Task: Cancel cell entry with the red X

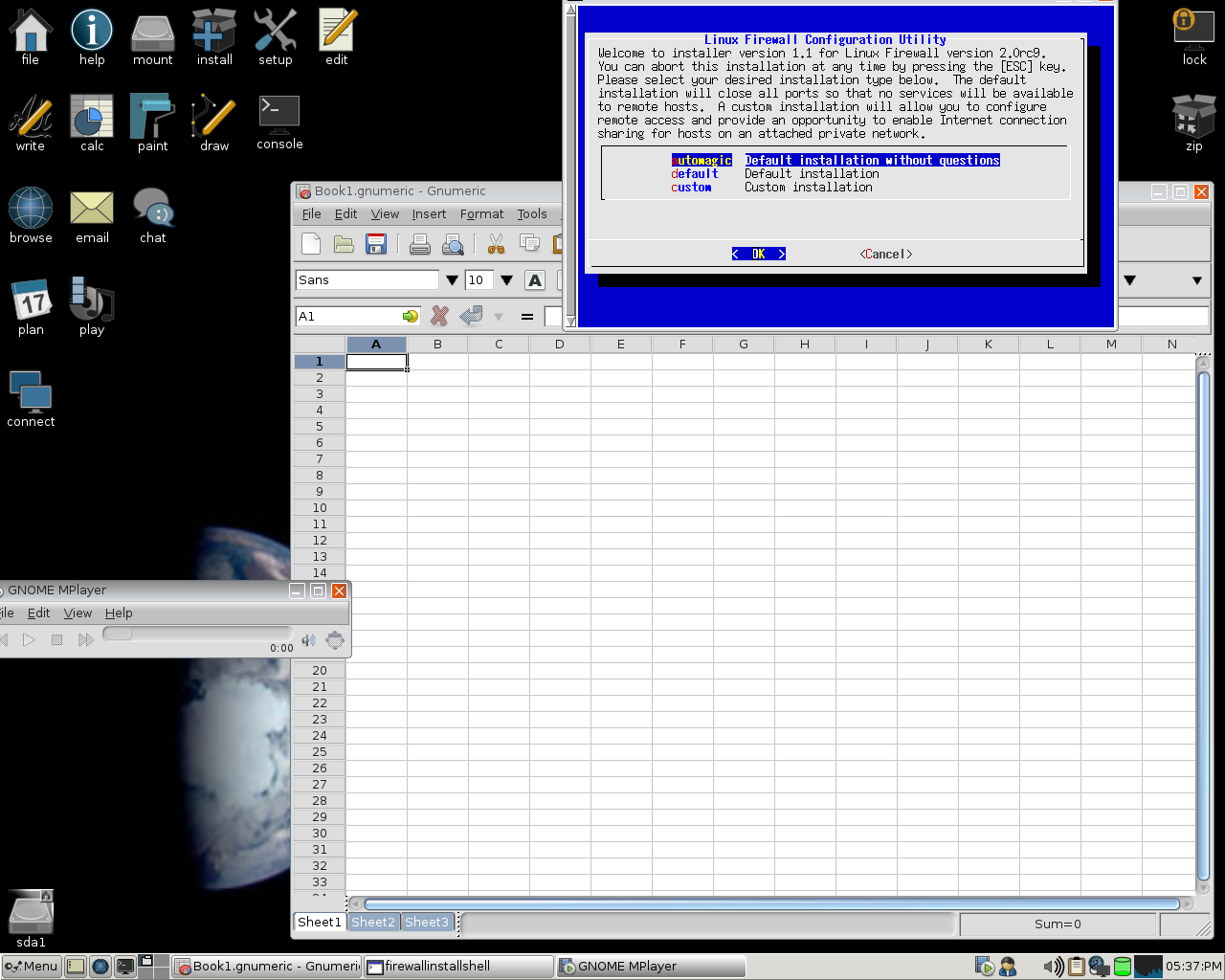Action: 439,316
